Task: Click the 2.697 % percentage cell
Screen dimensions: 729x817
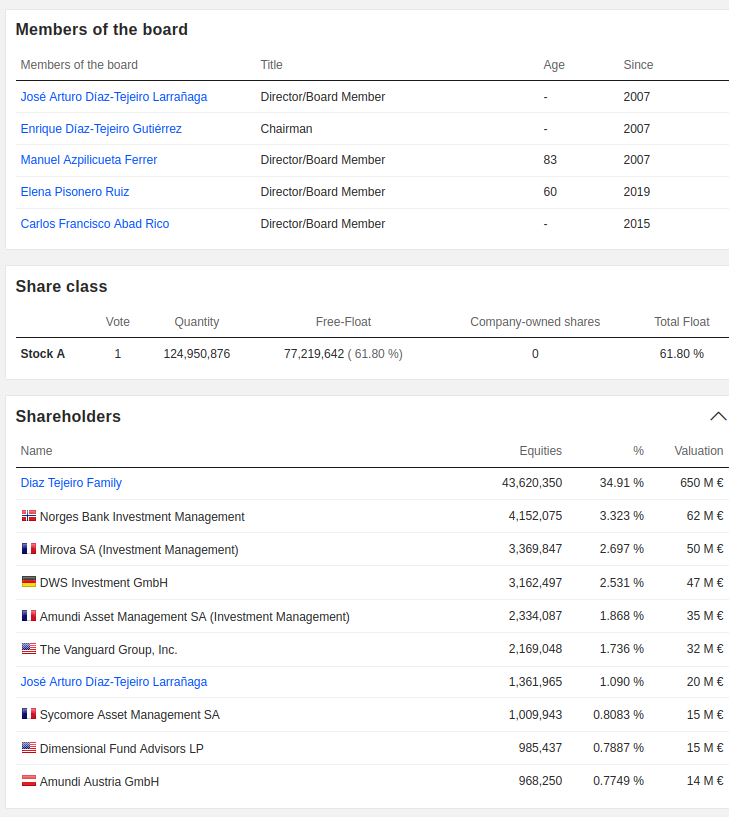Action: [x=622, y=549]
